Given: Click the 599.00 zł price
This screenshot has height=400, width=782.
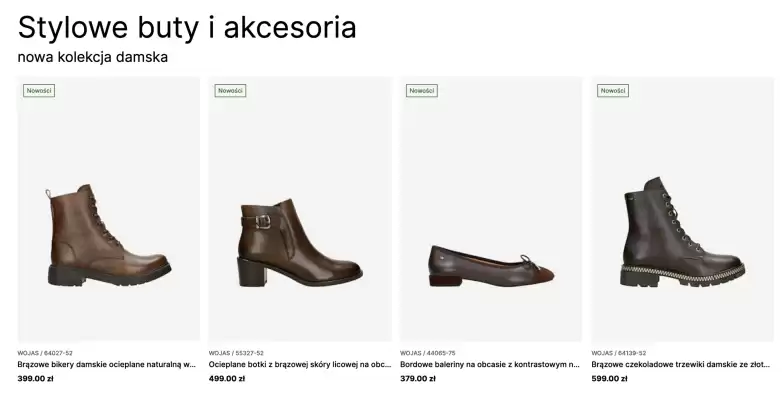Looking at the screenshot, I should point(609,379).
